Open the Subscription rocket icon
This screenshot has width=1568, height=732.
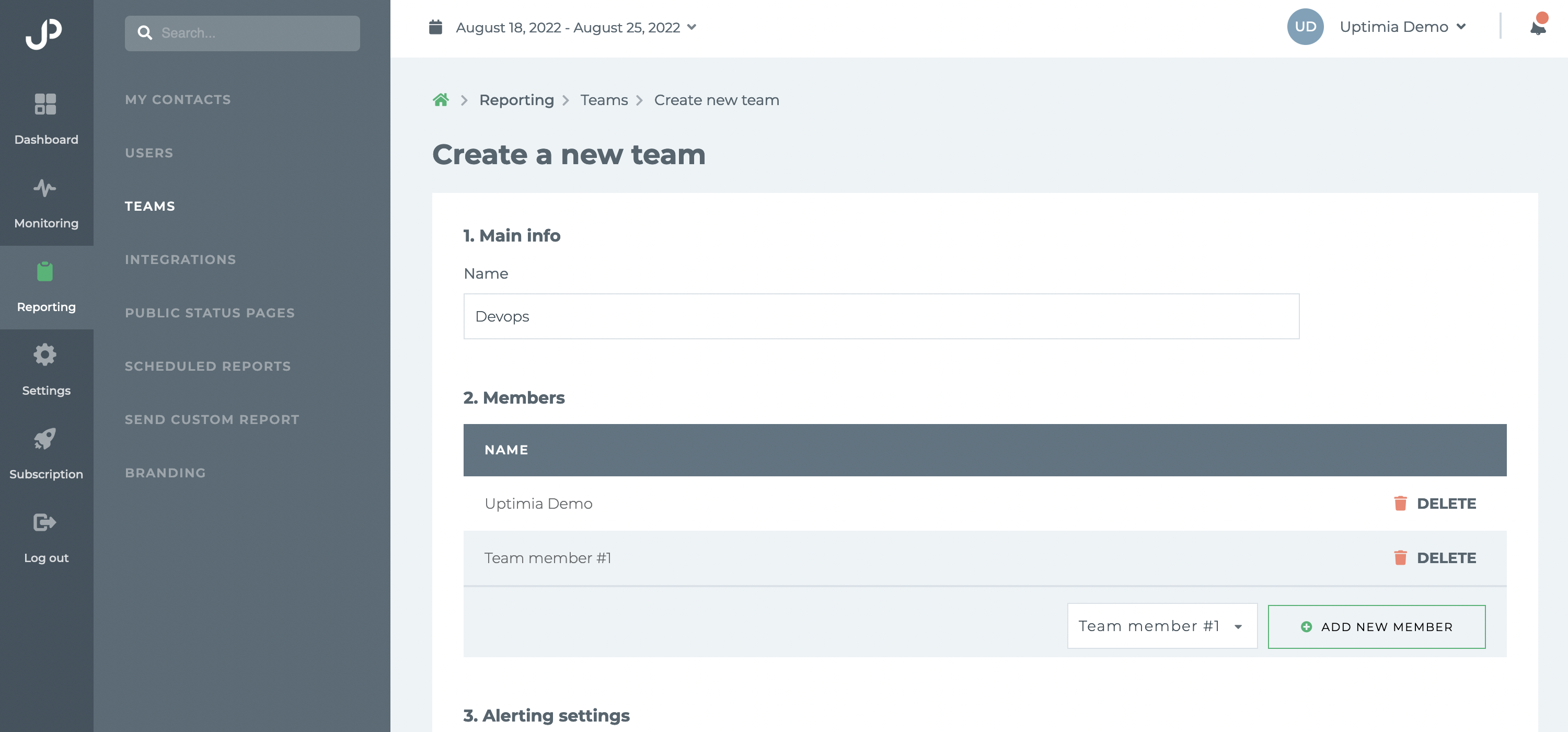(45, 439)
